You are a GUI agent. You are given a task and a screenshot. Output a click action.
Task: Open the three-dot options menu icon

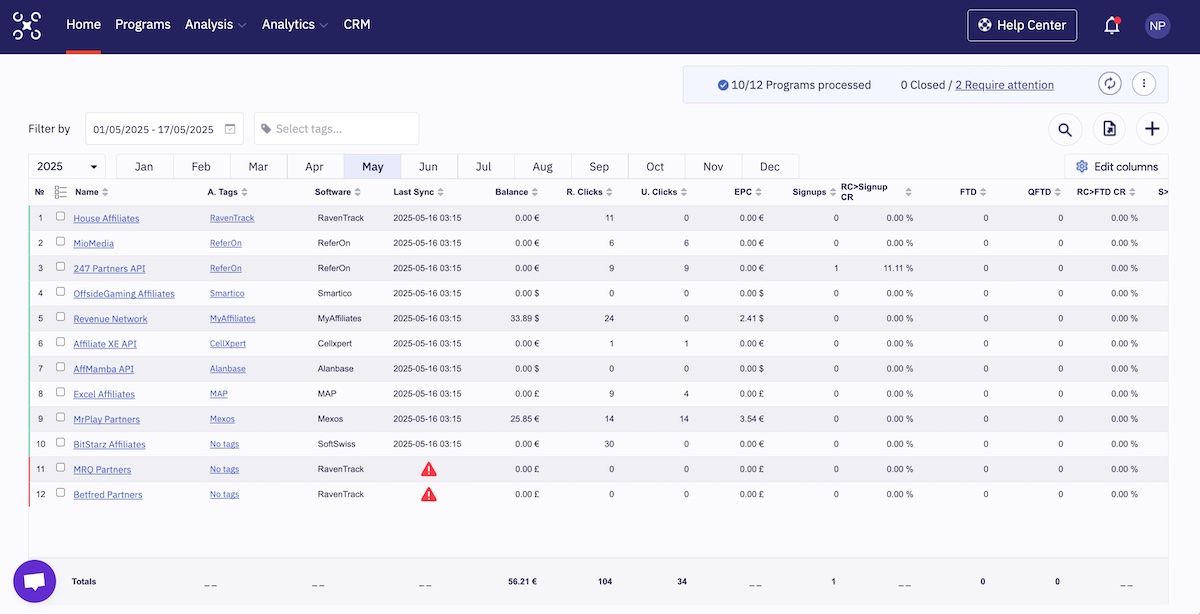pos(1144,83)
